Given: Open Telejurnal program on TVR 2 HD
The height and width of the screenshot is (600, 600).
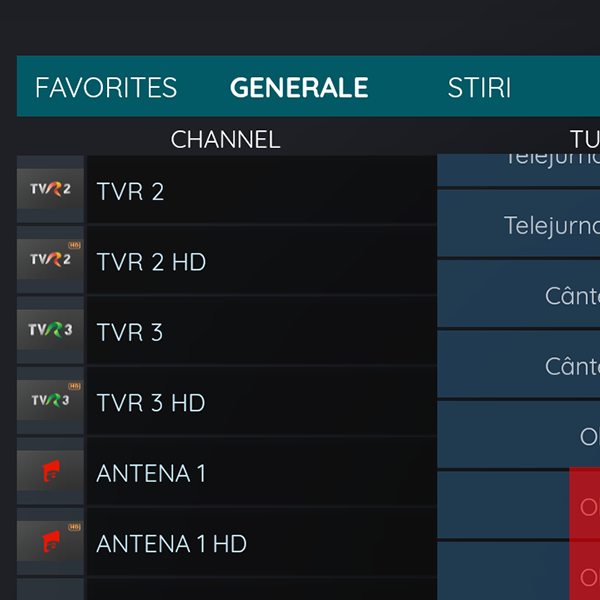Looking at the screenshot, I should (x=518, y=223).
